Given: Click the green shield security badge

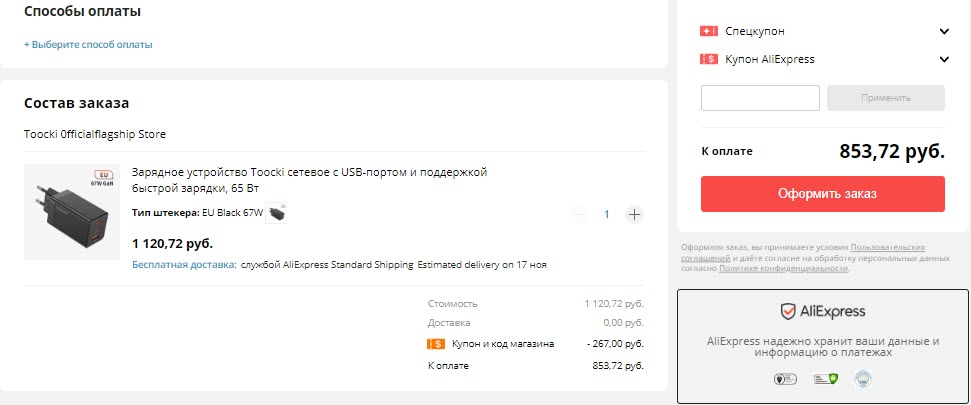Looking at the screenshot, I should (825, 379).
